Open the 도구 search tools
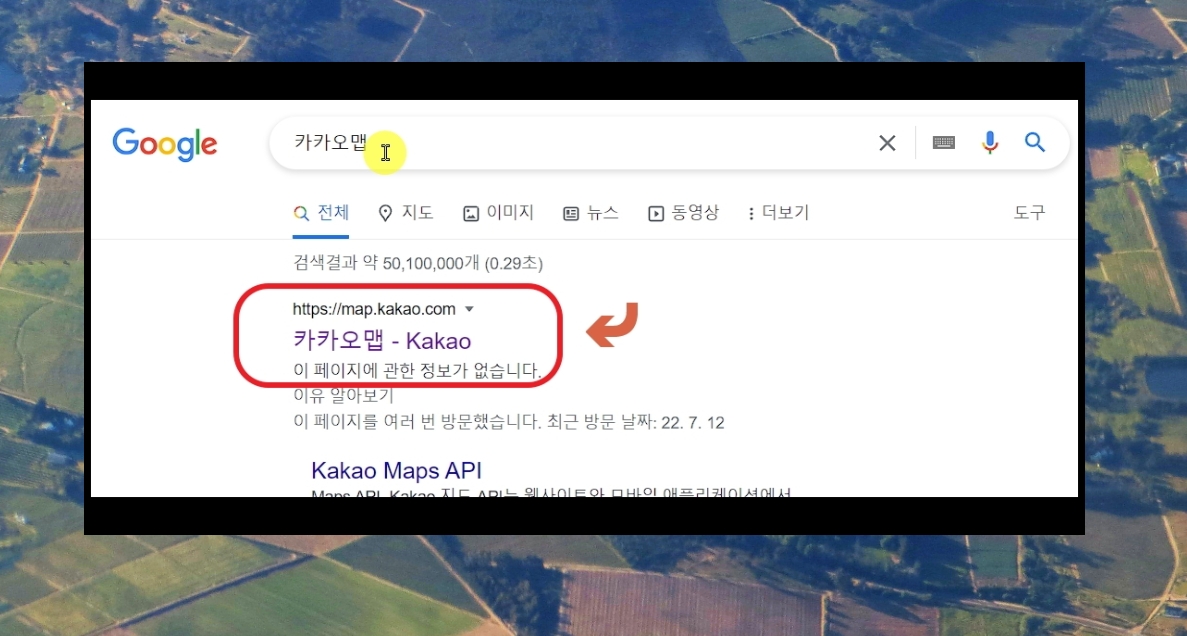Viewport: 1187px width, 636px height. tap(1030, 213)
